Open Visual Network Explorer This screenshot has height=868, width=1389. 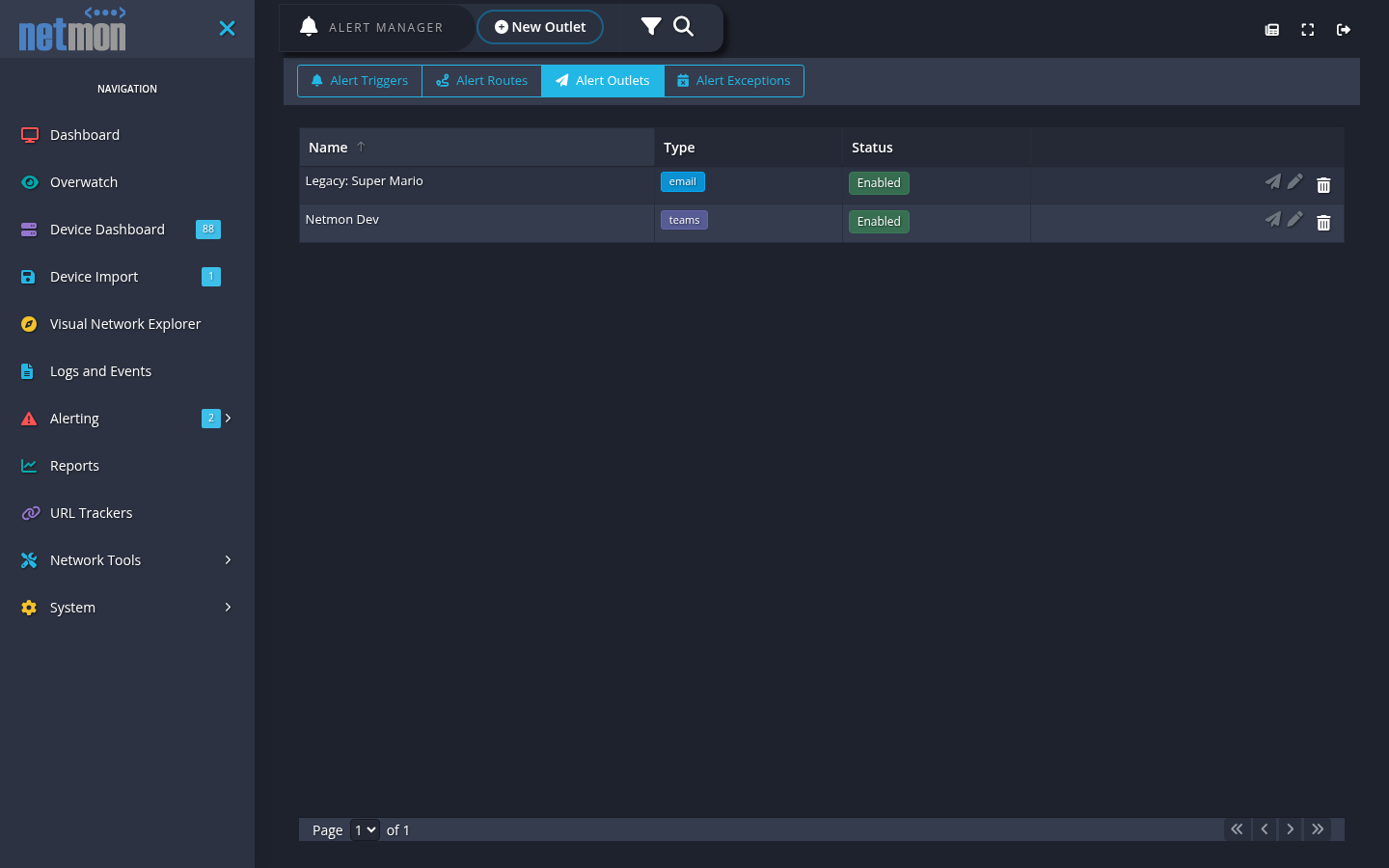(x=125, y=324)
